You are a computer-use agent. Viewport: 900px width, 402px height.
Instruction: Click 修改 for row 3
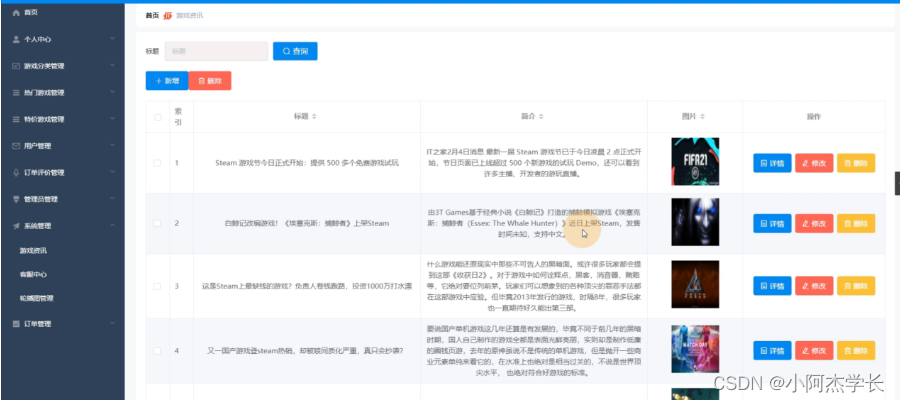pos(814,286)
